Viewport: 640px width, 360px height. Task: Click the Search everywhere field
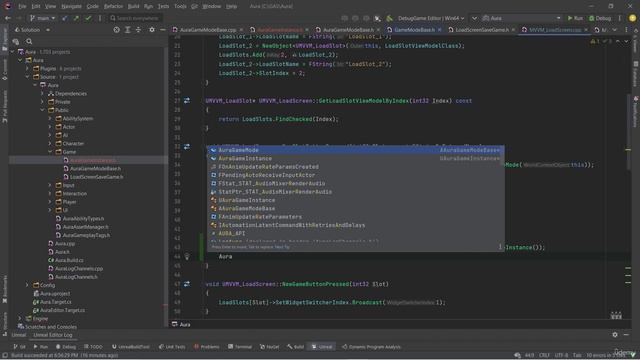136,18
